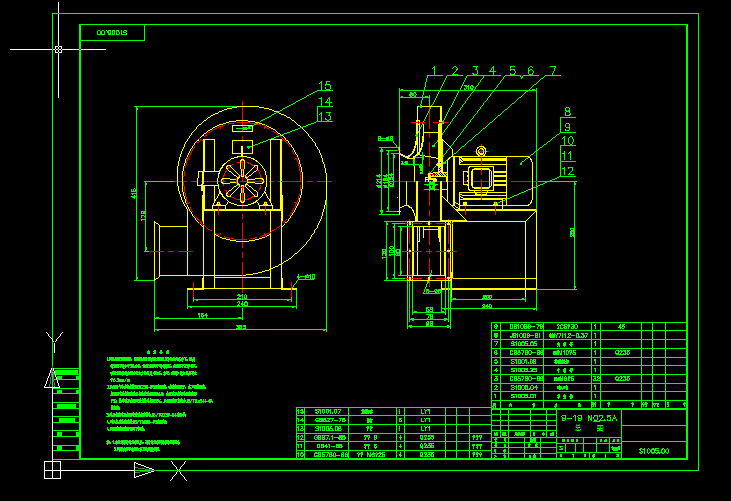Select the mirrored drawing number box in the top-left corner
This screenshot has height=501, width=731.
[112, 33]
